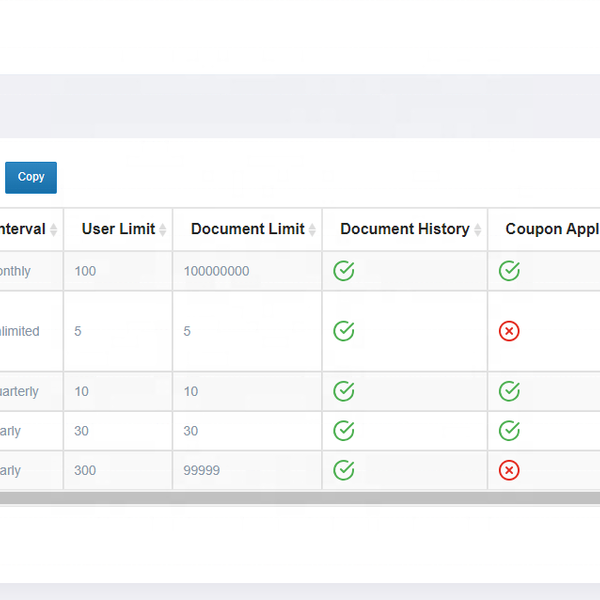The image size is (600, 600).
Task: Click Document History checkmark for 300-user row
Action: click(x=344, y=470)
